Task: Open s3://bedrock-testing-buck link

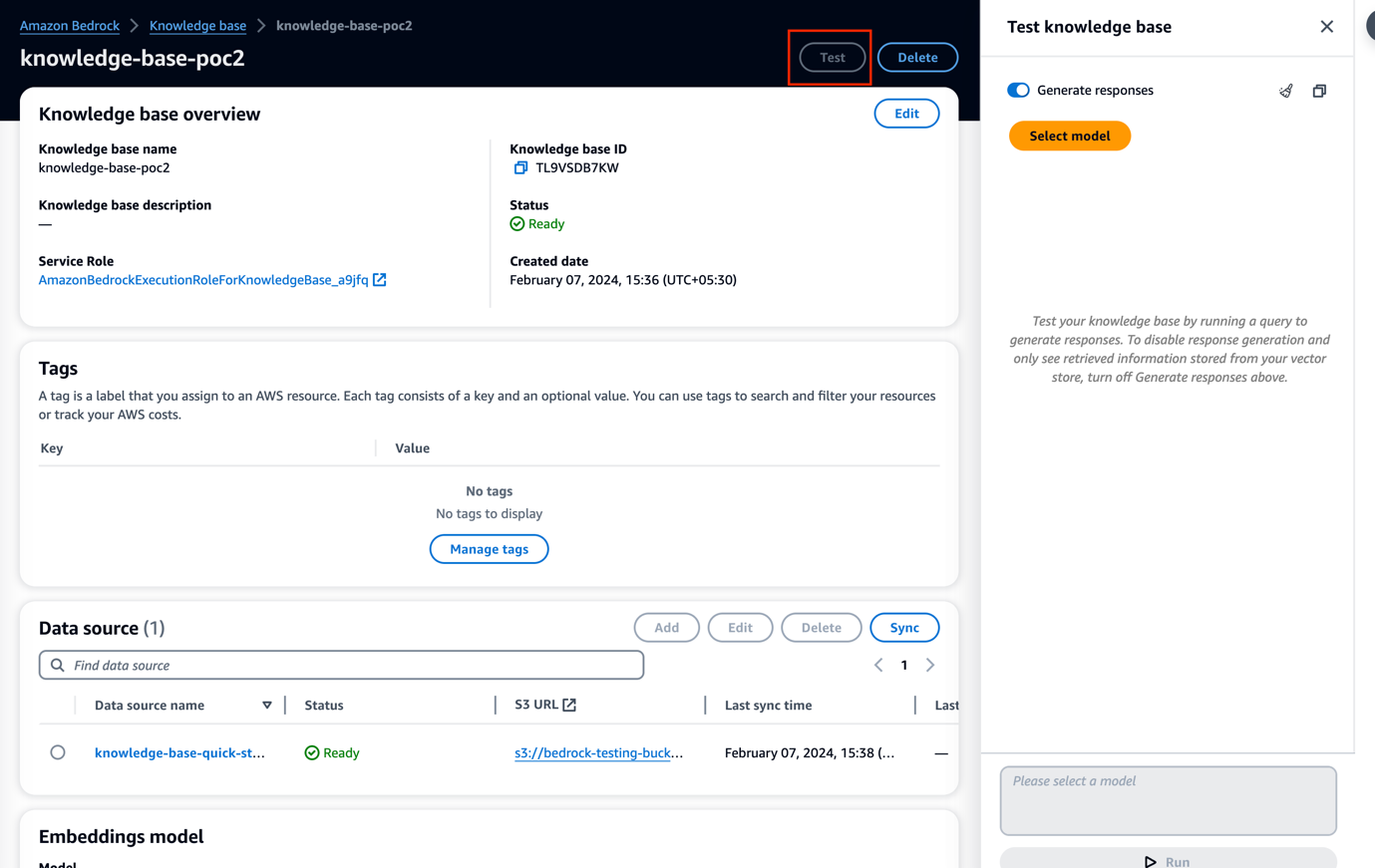Action: click(x=598, y=752)
